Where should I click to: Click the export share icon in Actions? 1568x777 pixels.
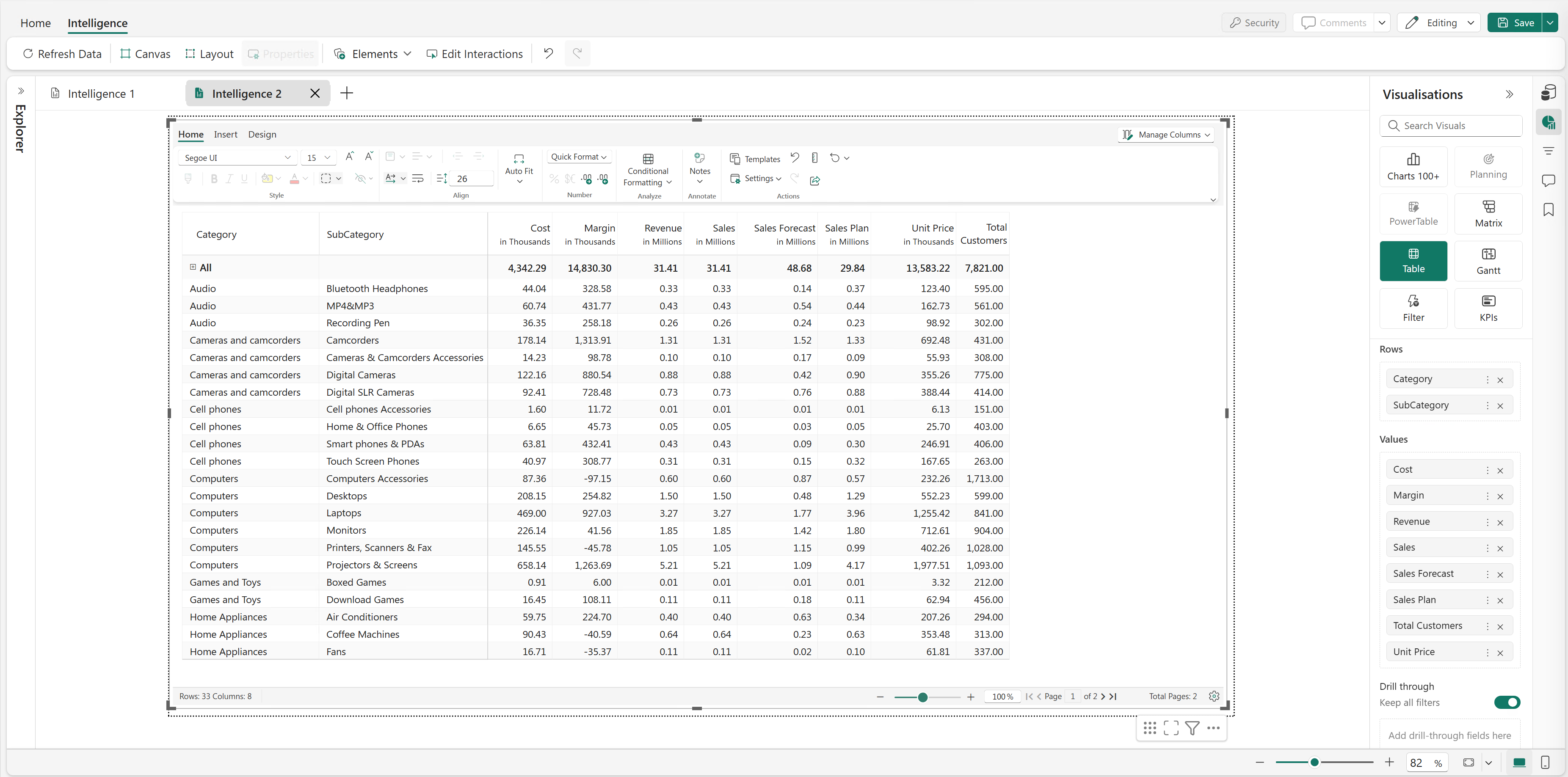(x=815, y=180)
